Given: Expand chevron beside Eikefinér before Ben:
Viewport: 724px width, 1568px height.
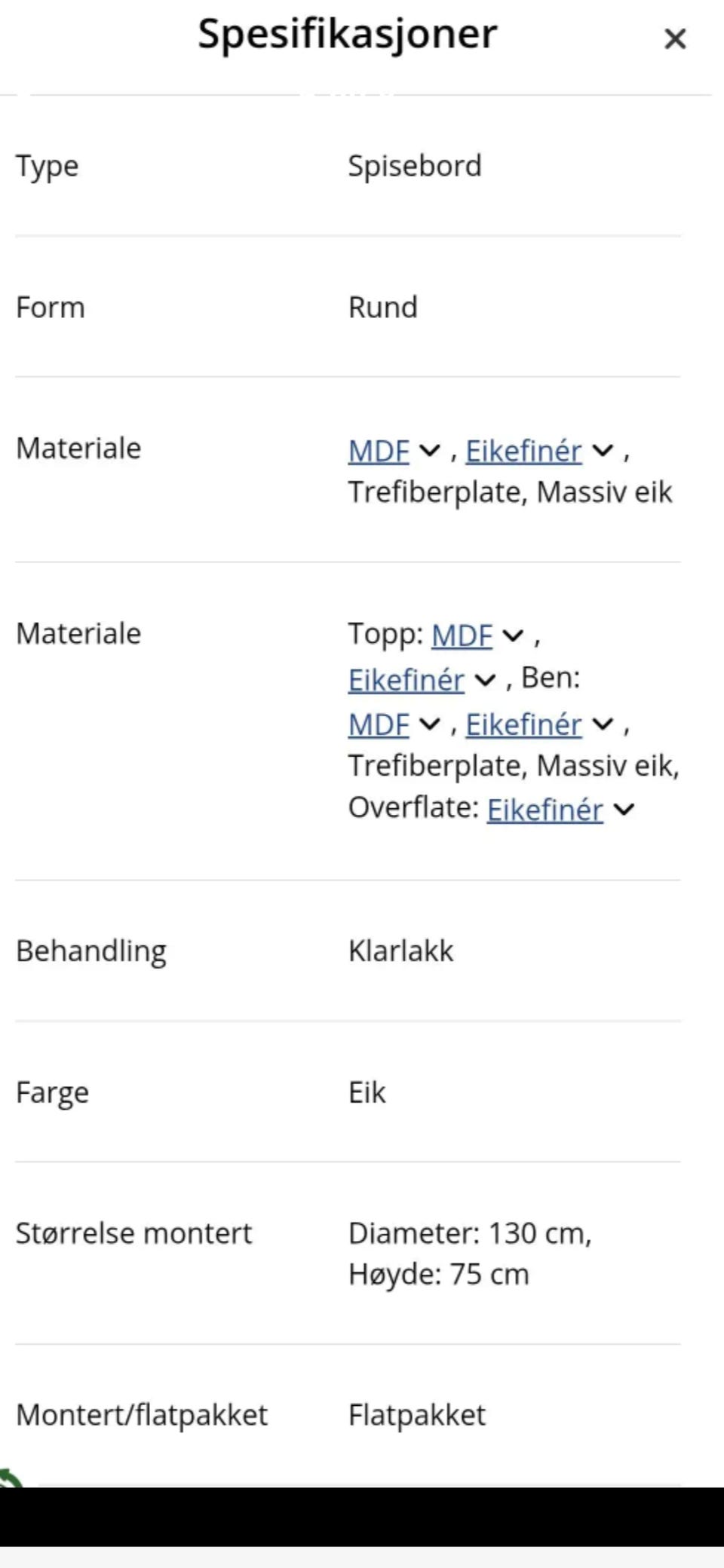Looking at the screenshot, I should 485,681.
